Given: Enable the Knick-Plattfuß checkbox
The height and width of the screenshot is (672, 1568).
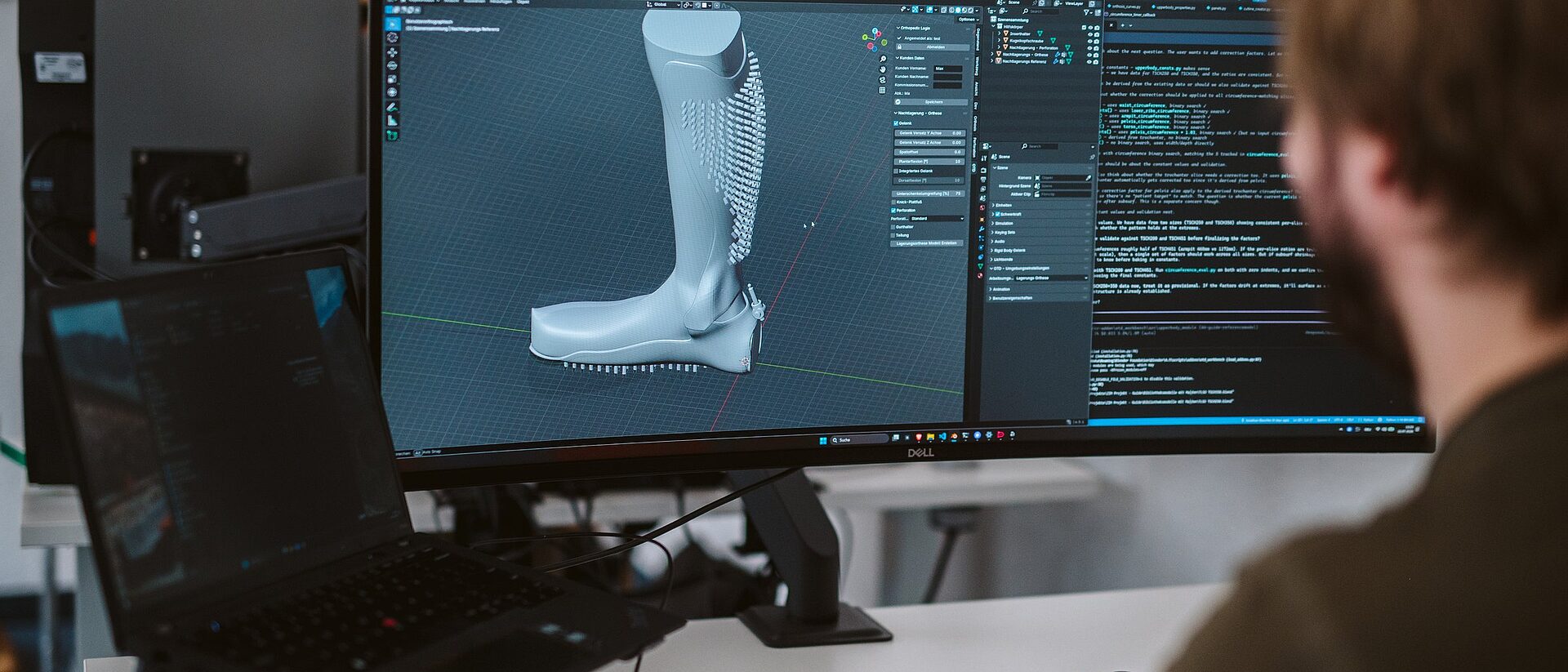Looking at the screenshot, I should pos(894,202).
